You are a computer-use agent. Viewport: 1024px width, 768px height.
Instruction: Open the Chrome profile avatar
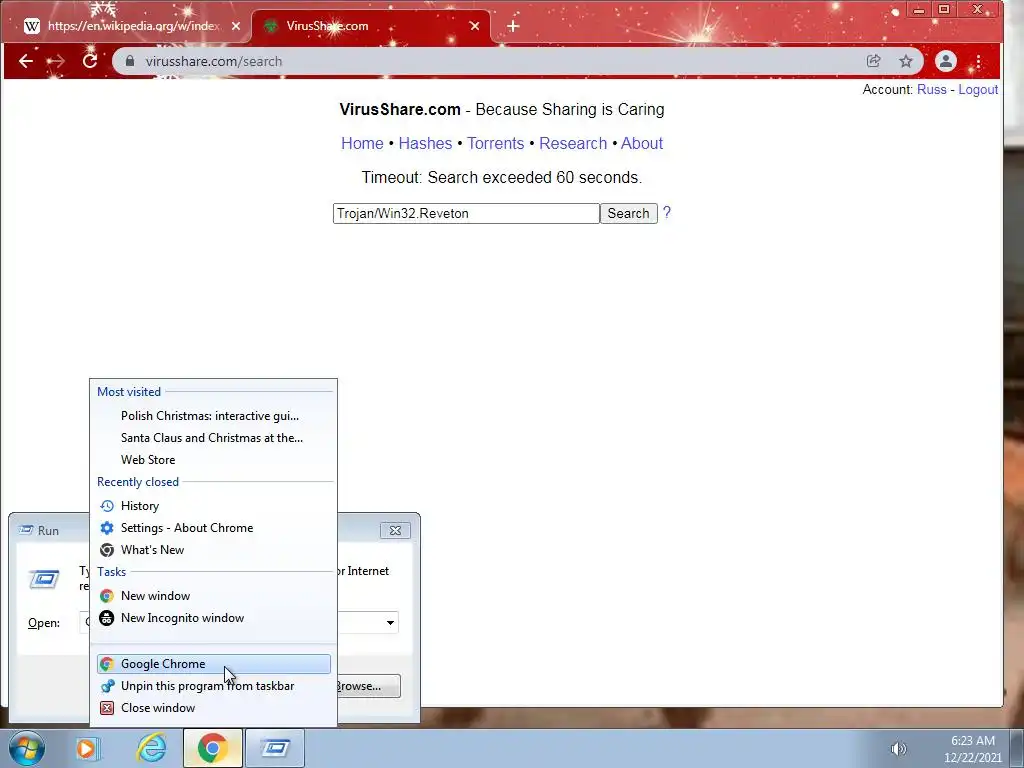pyautogui.click(x=945, y=61)
